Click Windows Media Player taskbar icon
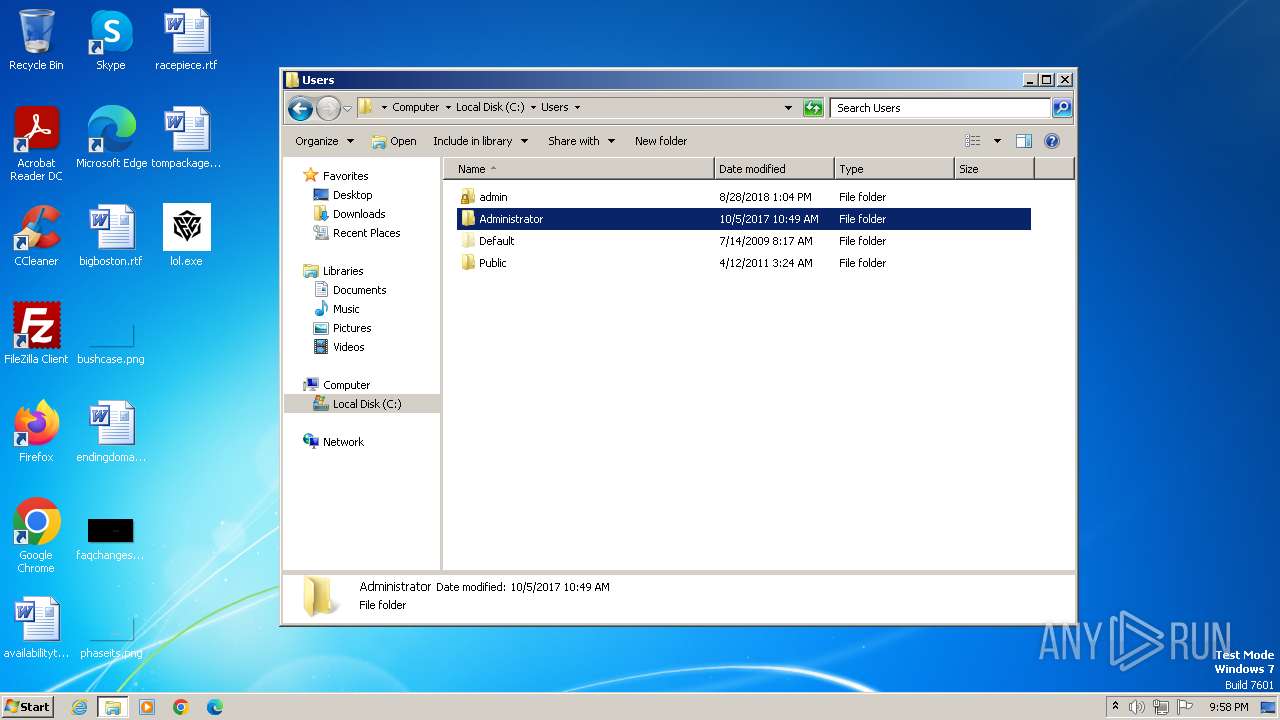 [147, 707]
